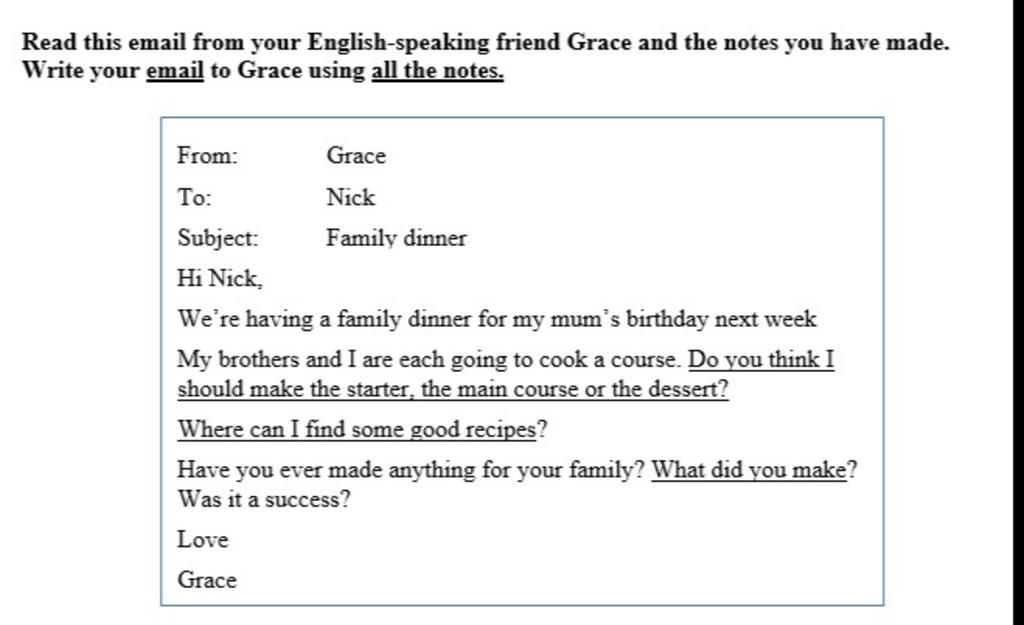Click the underlined word 'email' in the instructions
Image resolution: width=1024 pixels, height=625 pixels.
point(174,71)
